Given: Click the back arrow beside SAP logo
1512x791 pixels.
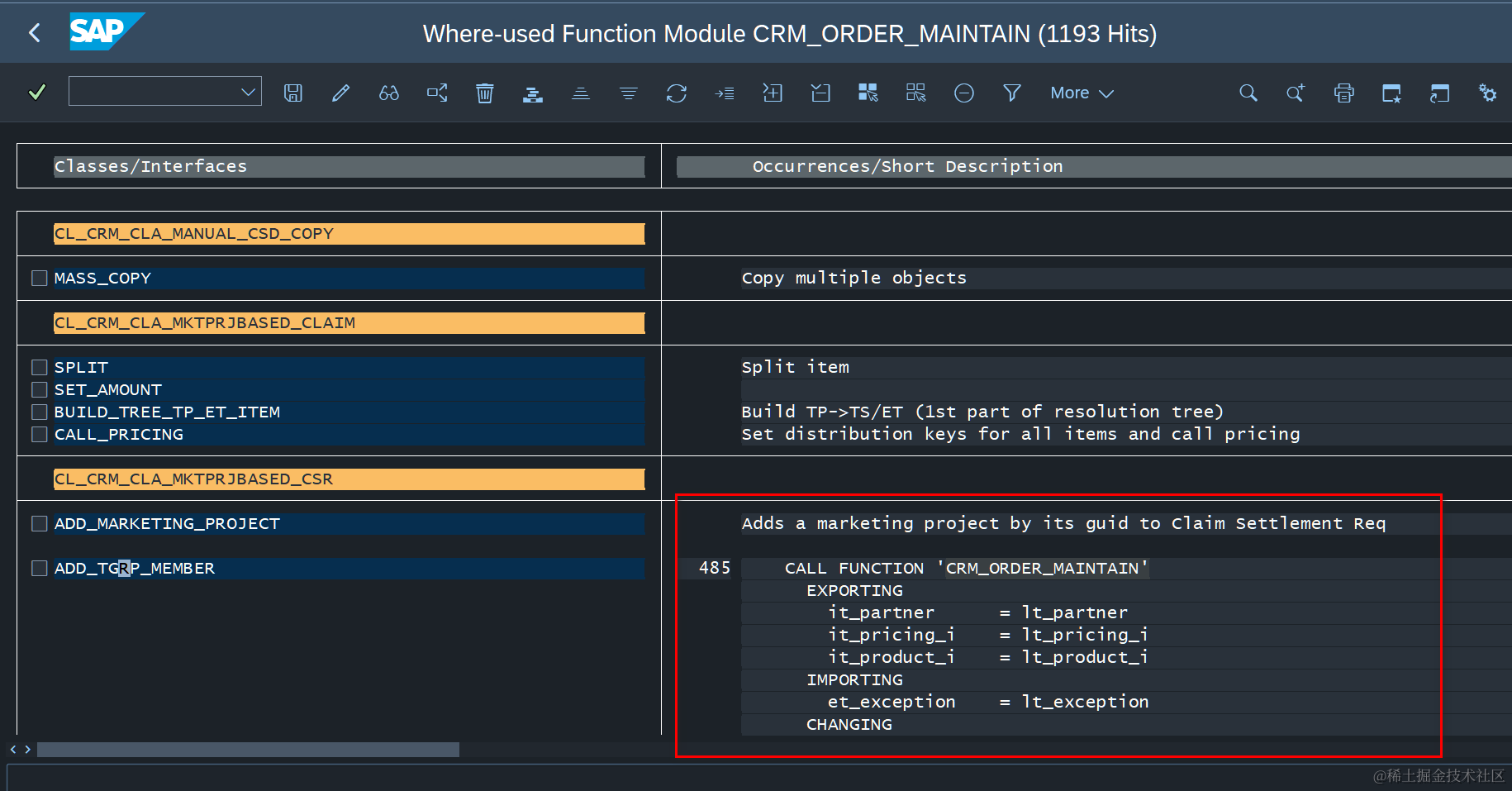Looking at the screenshot, I should (34, 33).
